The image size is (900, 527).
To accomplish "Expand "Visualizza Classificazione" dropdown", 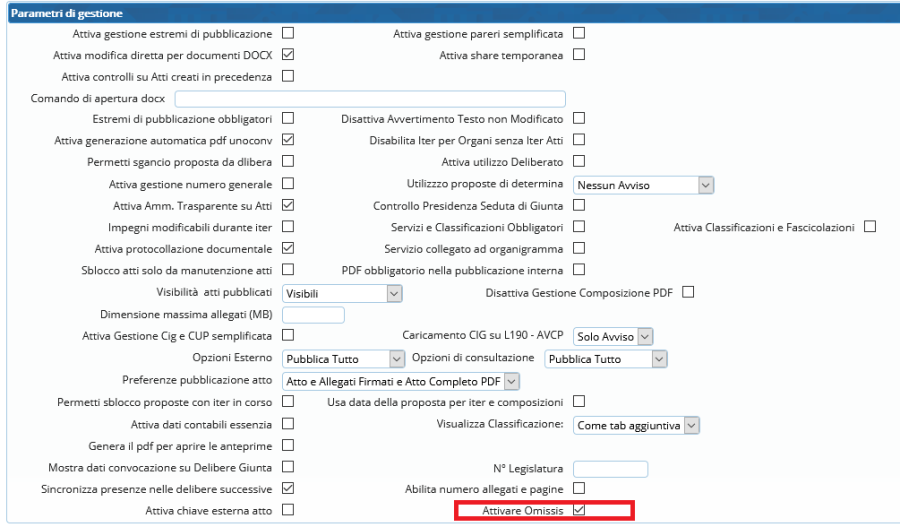I will point(636,425).
